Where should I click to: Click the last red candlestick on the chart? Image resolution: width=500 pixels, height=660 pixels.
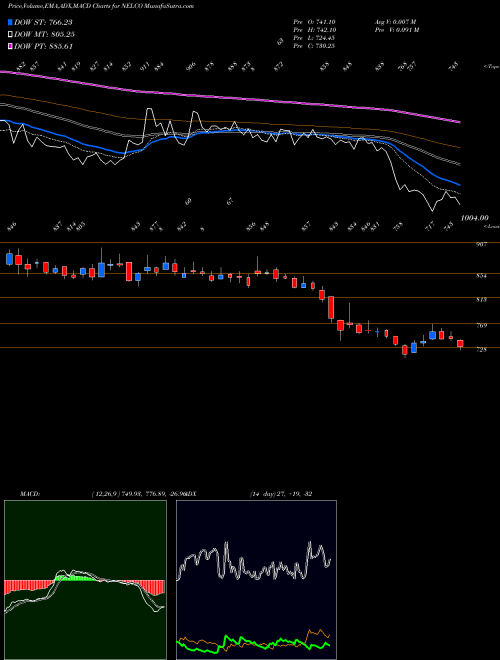click(x=460, y=344)
